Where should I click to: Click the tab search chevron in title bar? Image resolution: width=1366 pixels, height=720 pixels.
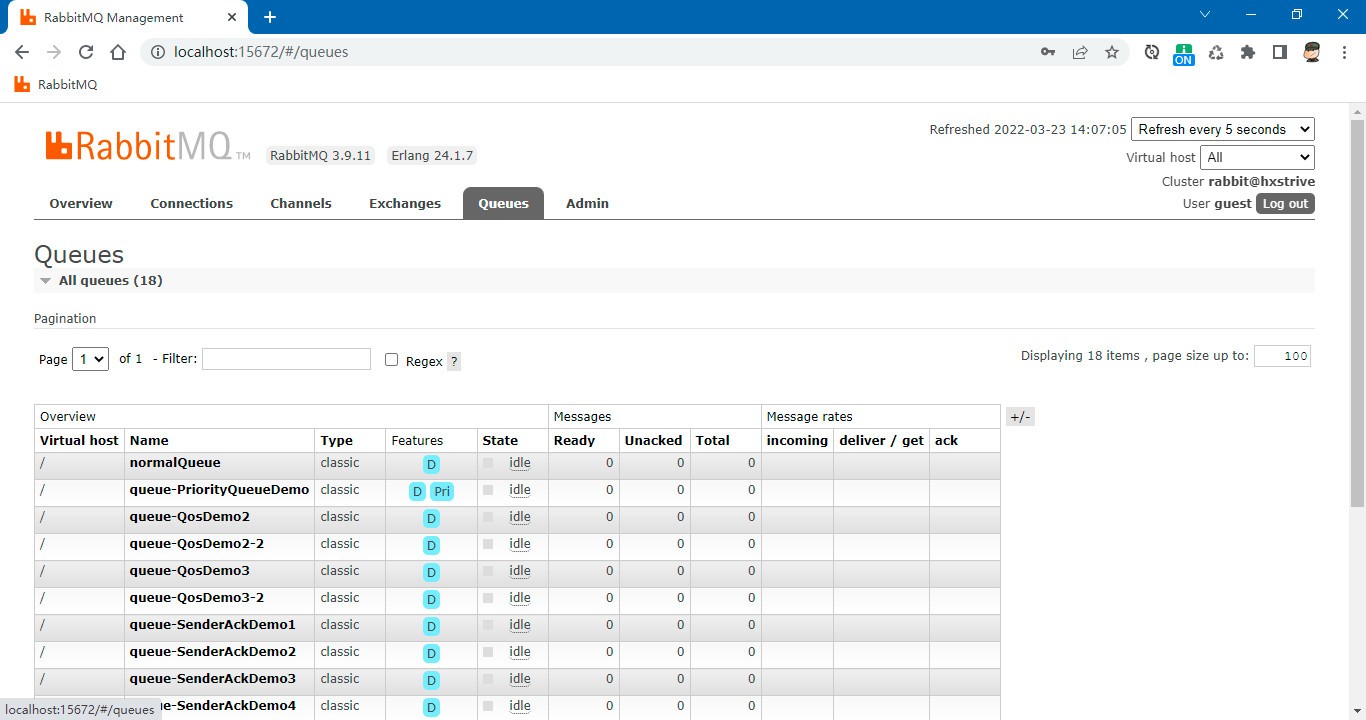(x=1205, y=15)
